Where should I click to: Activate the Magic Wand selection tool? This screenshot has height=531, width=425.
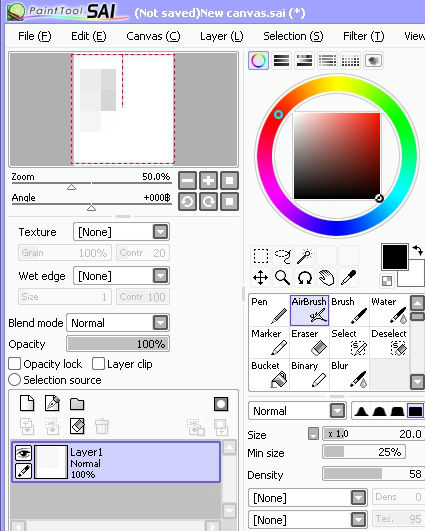304,256
